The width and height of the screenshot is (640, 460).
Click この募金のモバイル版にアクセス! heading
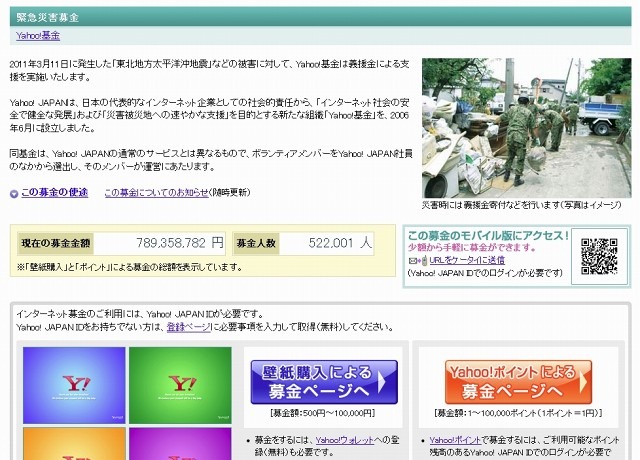pyautogui.click(x=488, y=236)
